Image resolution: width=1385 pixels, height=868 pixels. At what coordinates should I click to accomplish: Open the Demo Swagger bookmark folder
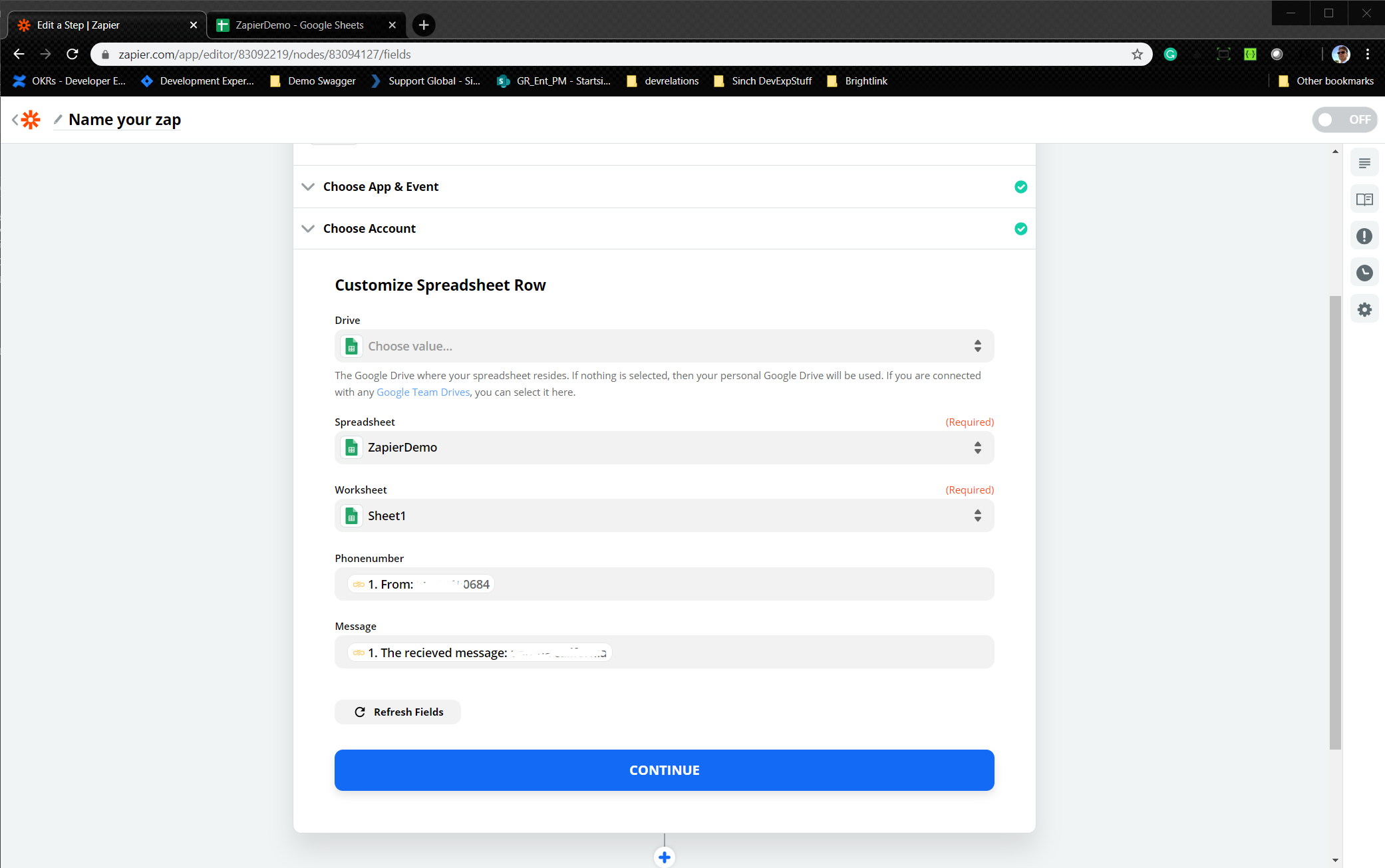[x=313, y=81]
